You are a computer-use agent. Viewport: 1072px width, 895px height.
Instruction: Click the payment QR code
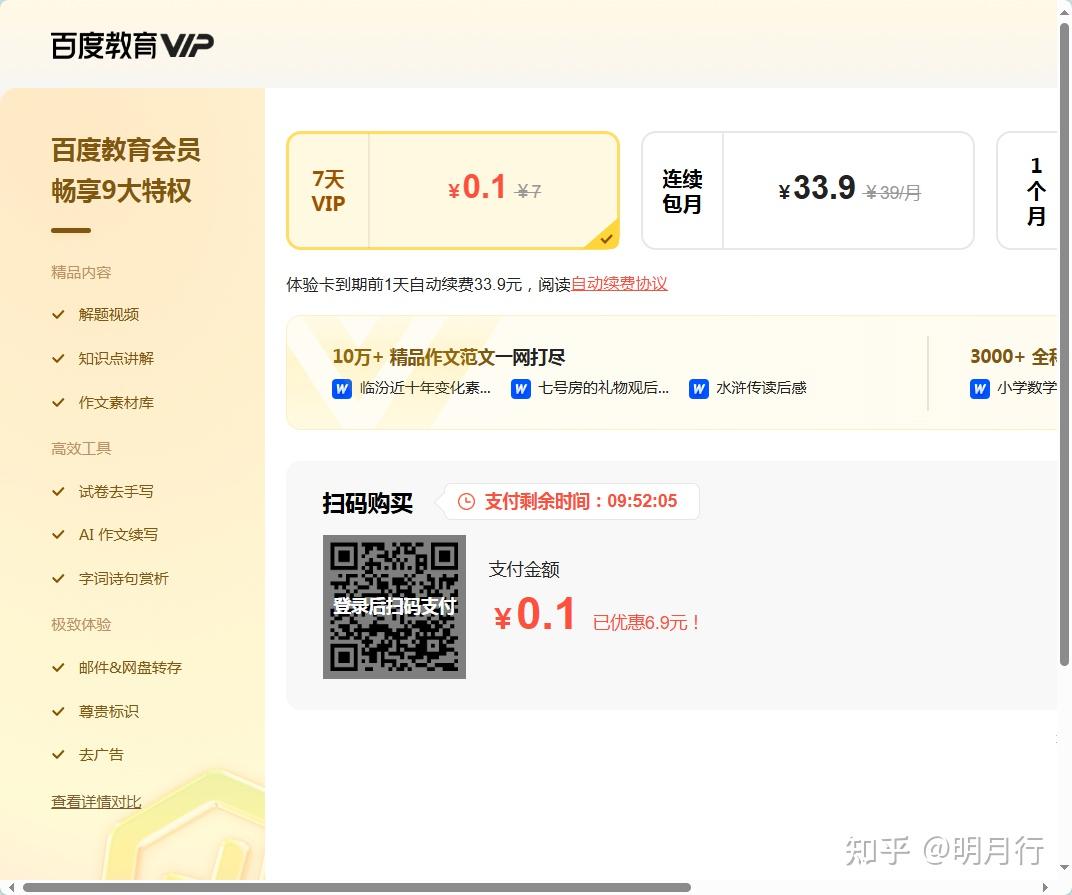click(394, 607)
